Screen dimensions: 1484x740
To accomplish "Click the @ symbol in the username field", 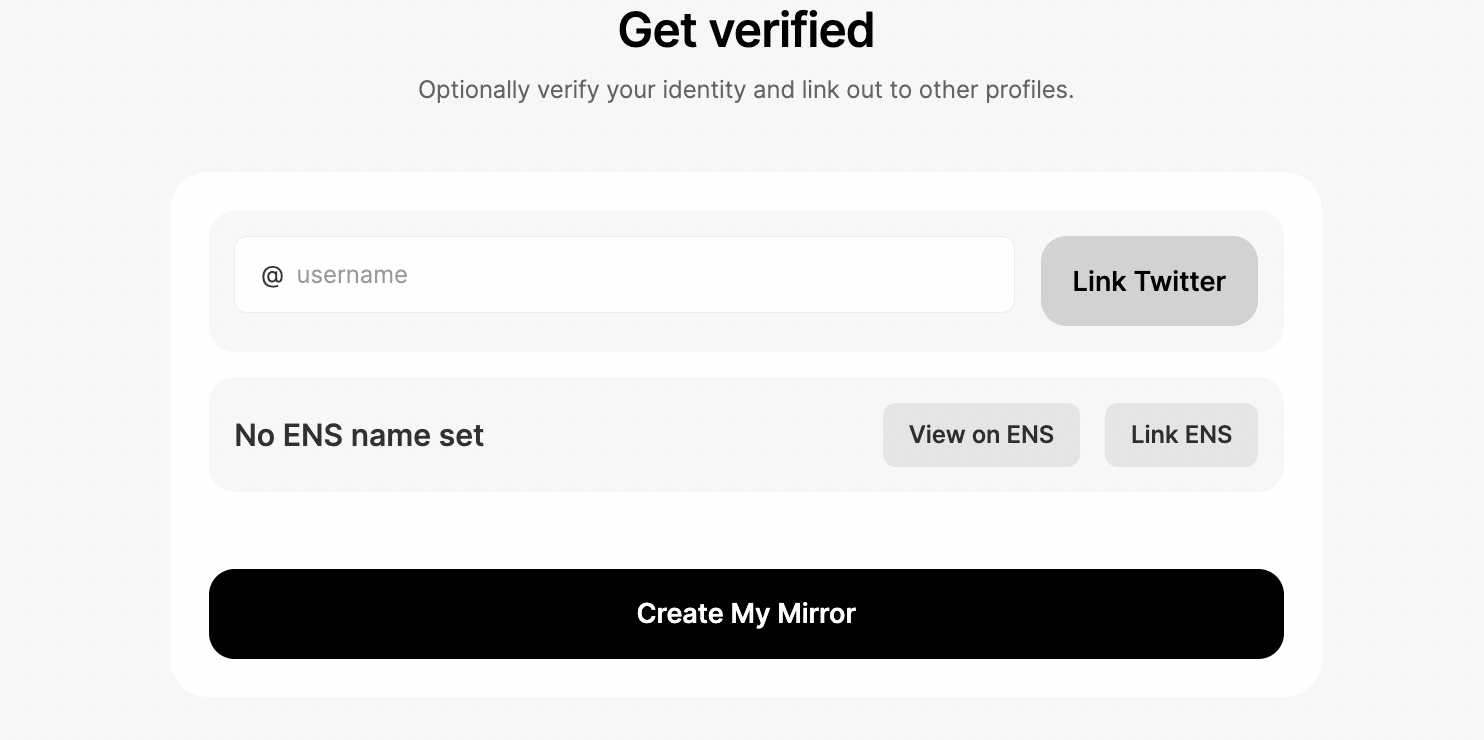I will pos(272,276).
